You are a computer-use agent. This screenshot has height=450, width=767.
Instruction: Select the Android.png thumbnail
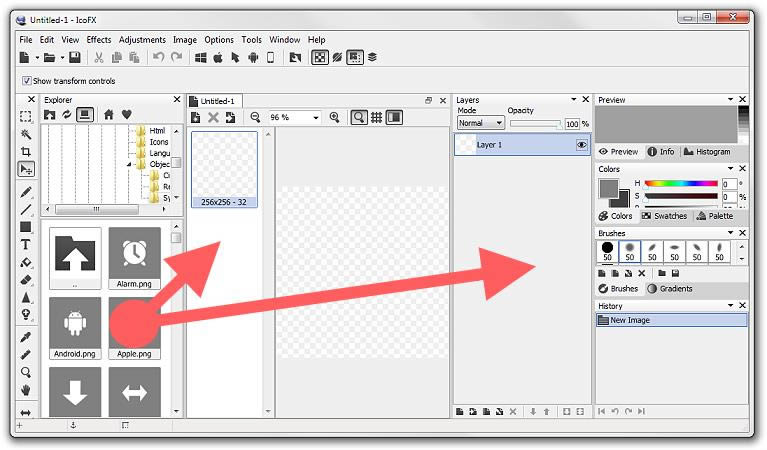[75, 328]
